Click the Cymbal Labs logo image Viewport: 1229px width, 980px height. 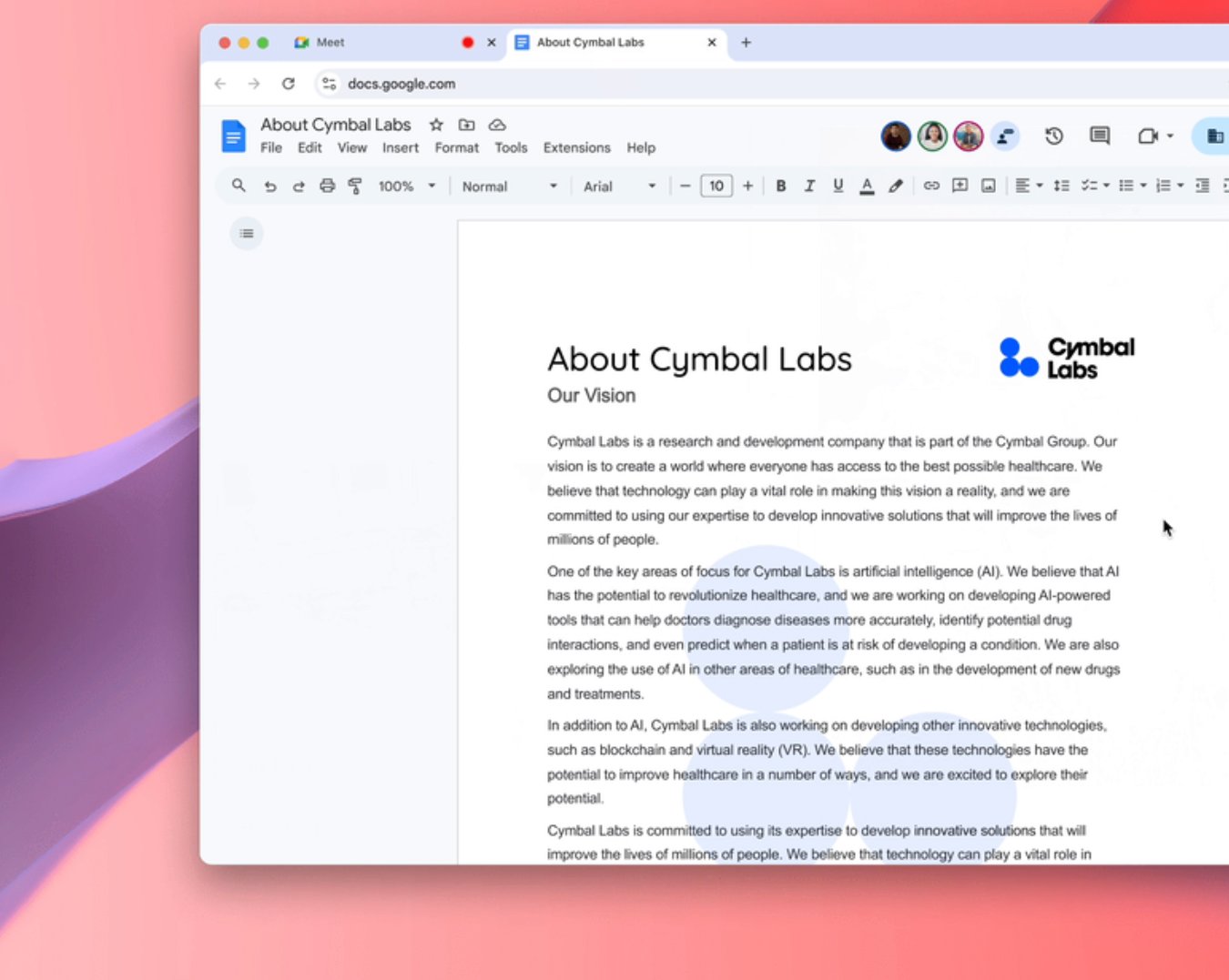point(1067,358)
